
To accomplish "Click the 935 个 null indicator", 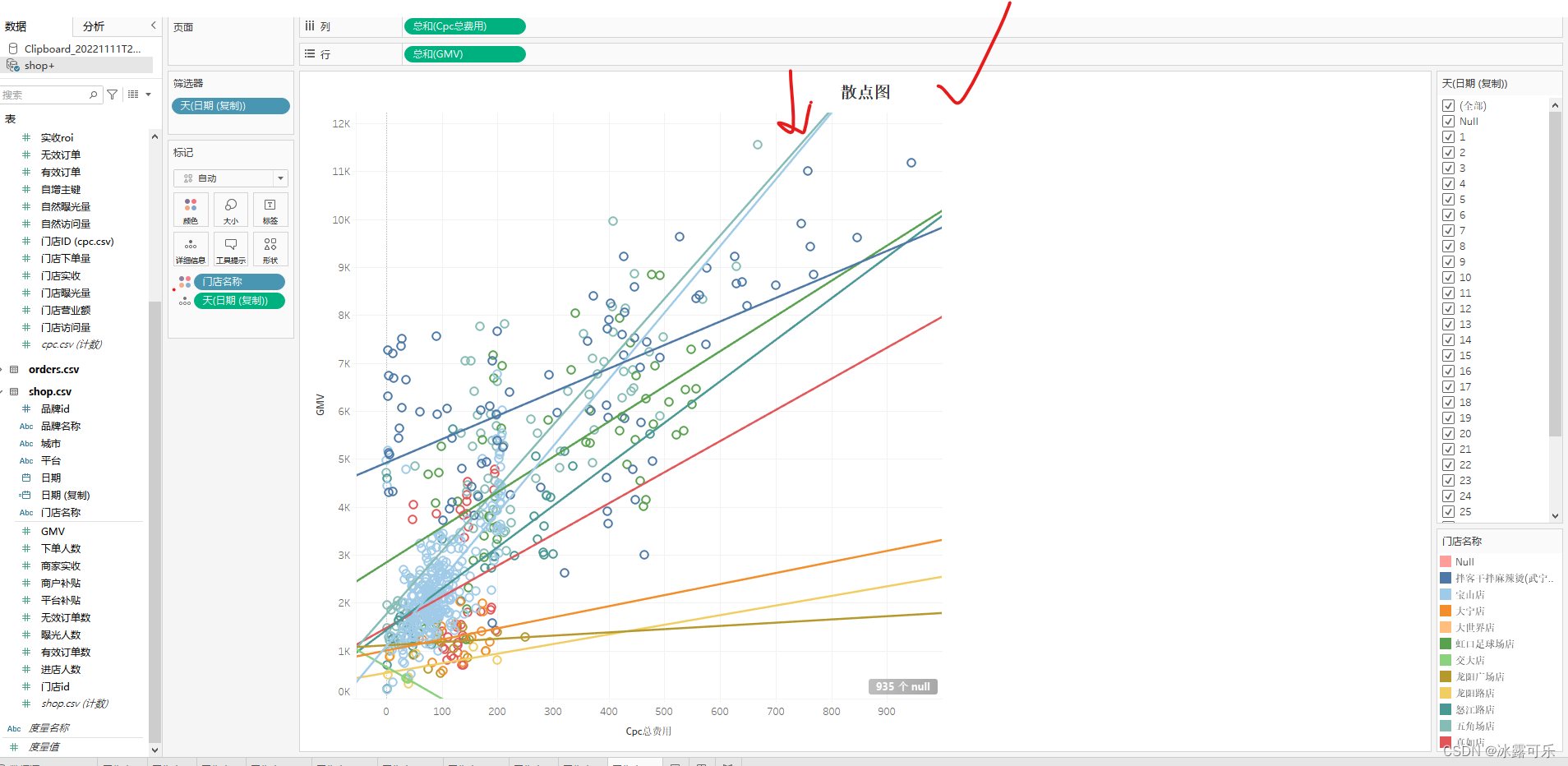I will (x=903, y=686).
